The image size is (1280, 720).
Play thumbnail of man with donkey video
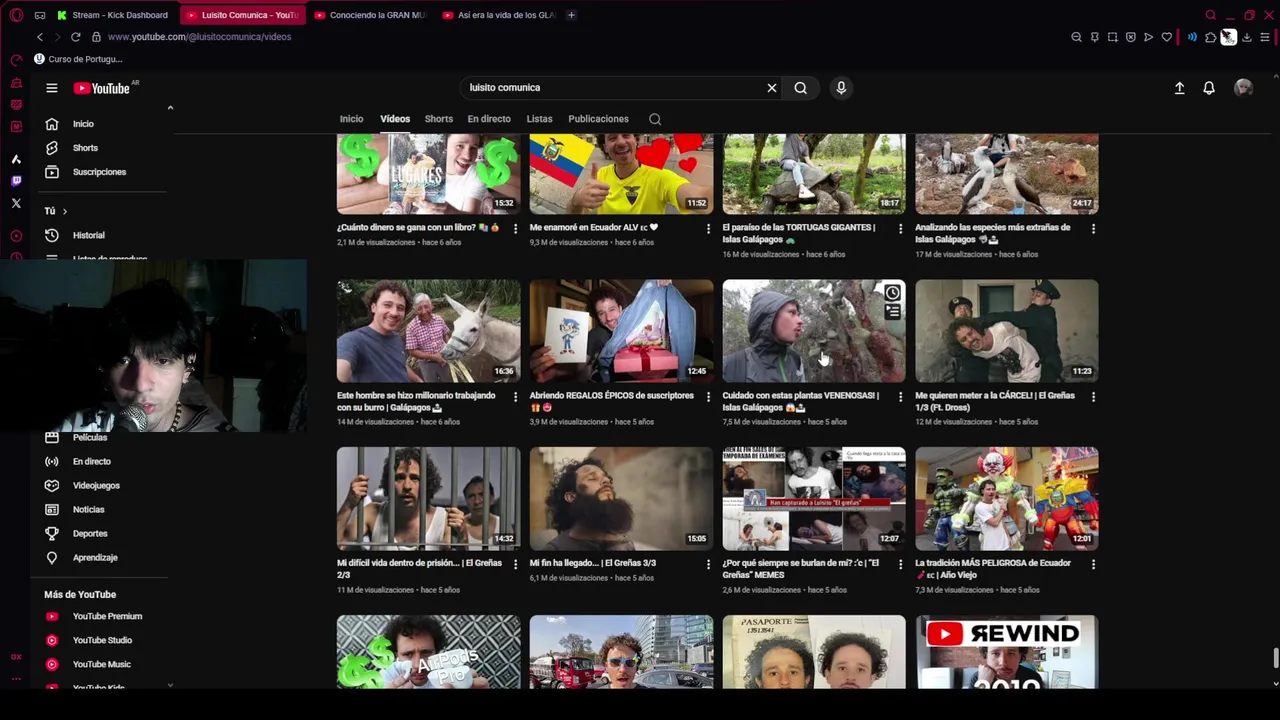pos(428,331)
